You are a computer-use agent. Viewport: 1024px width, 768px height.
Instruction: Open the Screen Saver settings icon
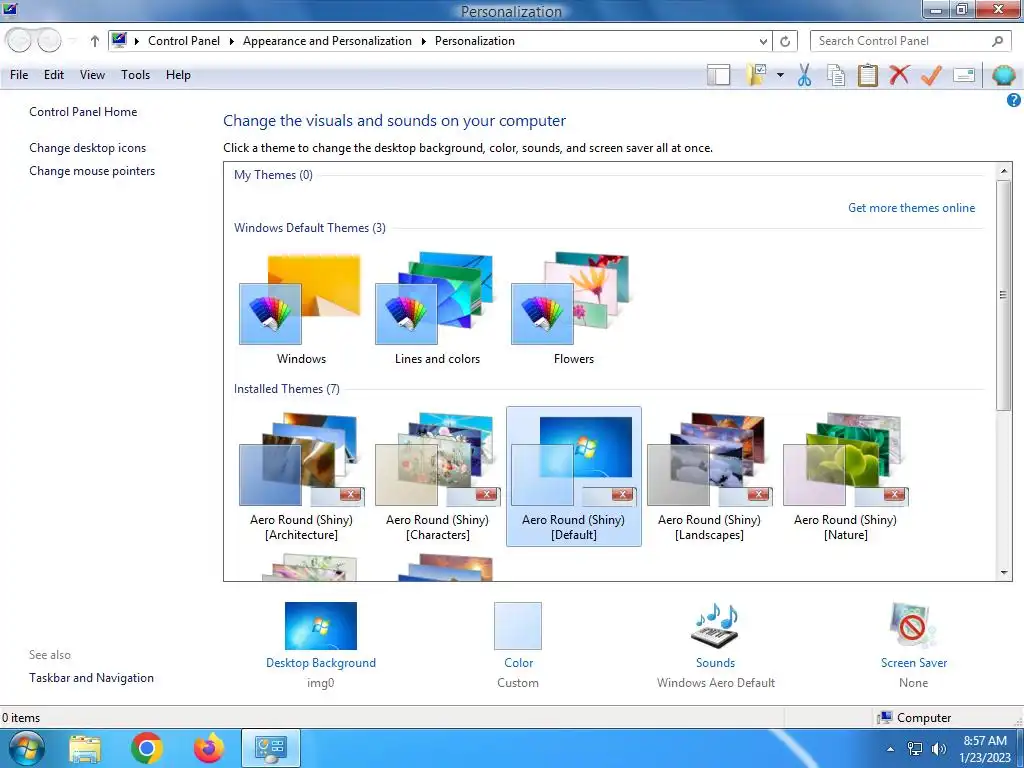tap(914, 626)
